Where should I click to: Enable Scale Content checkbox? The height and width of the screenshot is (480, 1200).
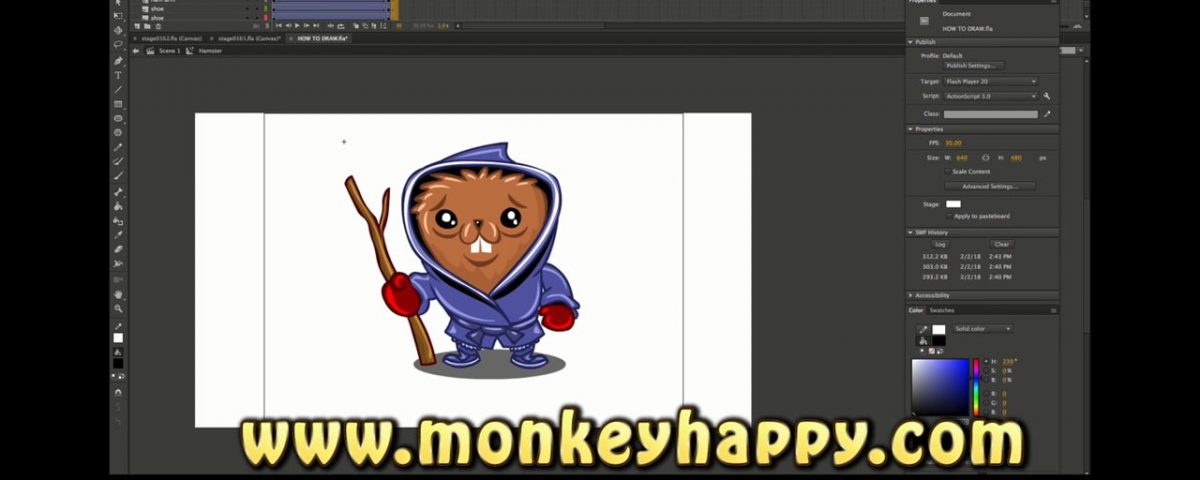948,172
